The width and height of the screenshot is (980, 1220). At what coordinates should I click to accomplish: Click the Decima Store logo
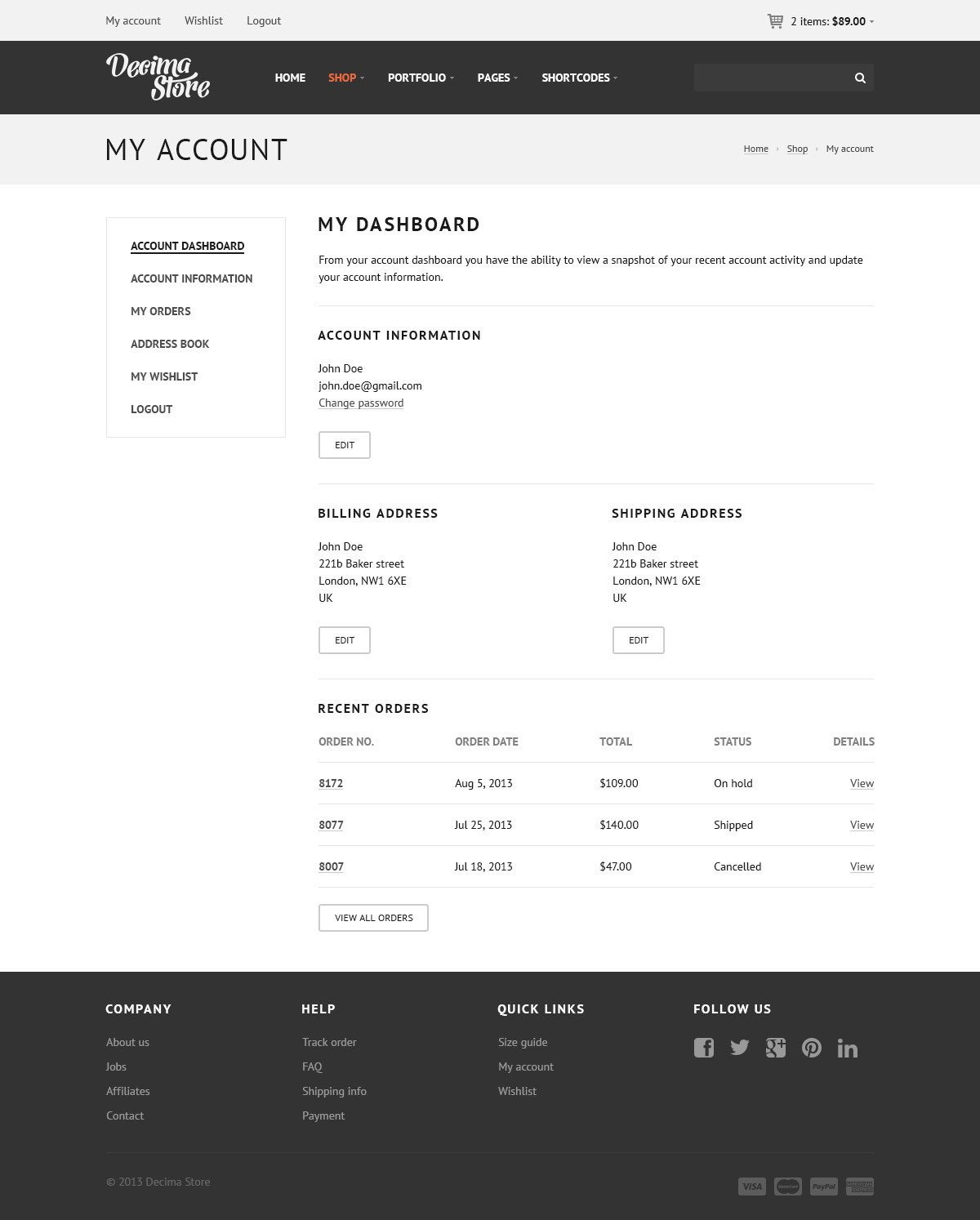pyautogui.click(x=158, y=77)
